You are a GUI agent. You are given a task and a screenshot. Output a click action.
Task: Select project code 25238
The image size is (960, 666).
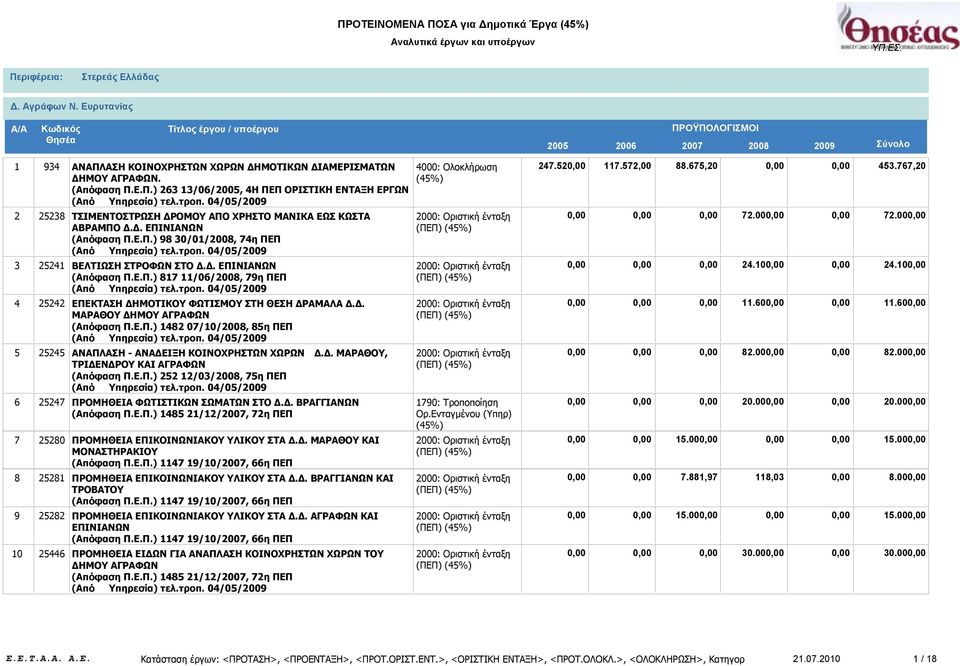click(x=51, y=216)
